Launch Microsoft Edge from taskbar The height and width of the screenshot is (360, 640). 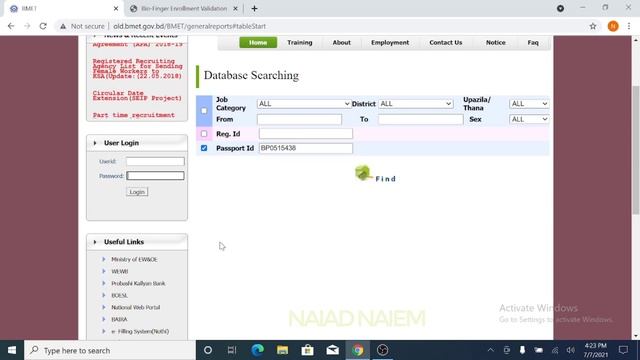[258, 350]
